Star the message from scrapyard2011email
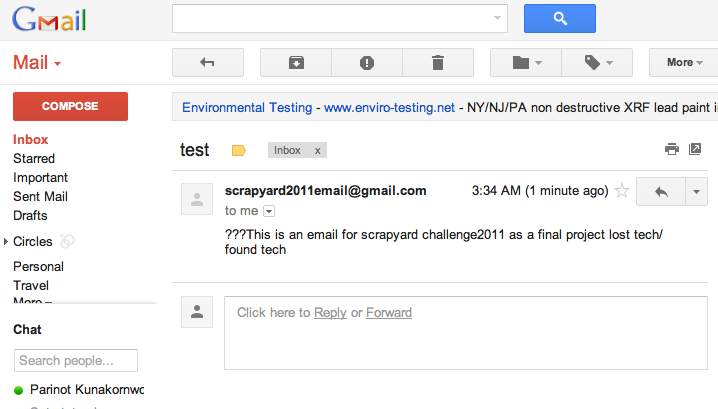 (622, 191)
